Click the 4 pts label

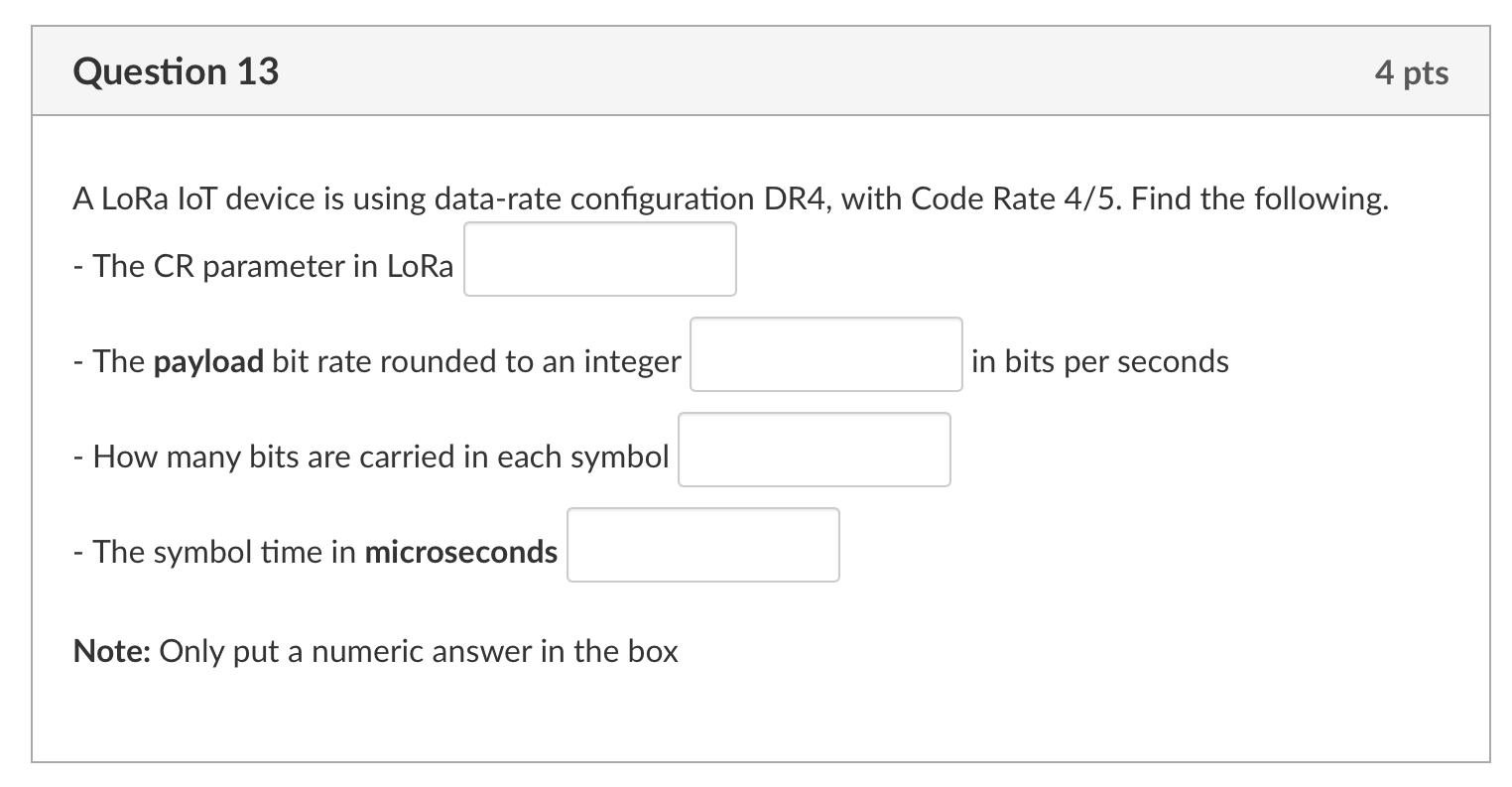[x=1413, y=70]
